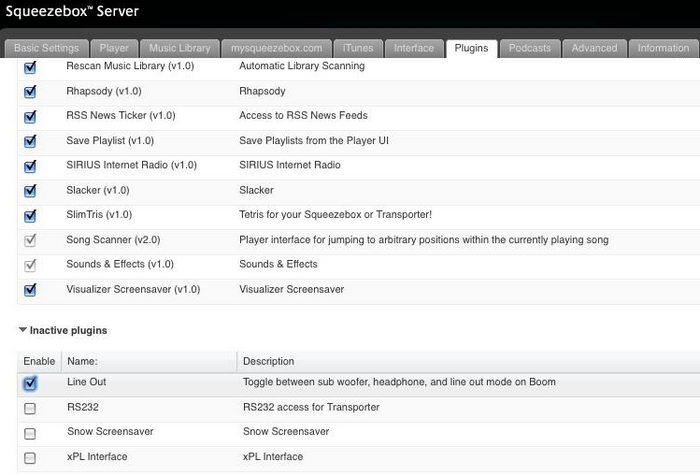Viewport: 700px width, 476px height.
Task: Disable the Save Playlist plugin
Action: tap(30, 142)
